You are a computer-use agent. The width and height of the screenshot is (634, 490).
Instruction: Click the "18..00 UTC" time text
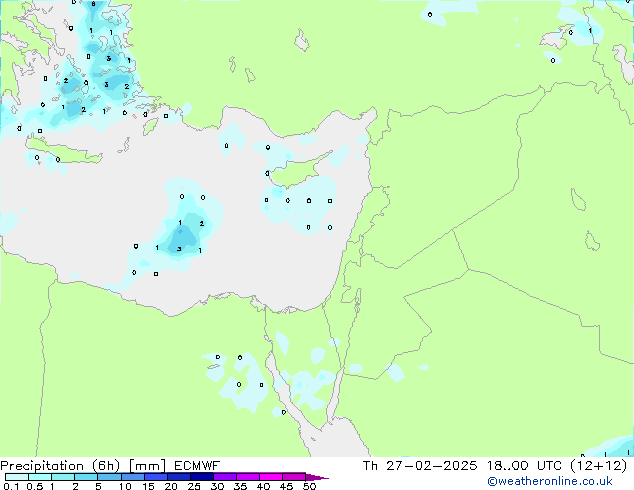(525, 466)
